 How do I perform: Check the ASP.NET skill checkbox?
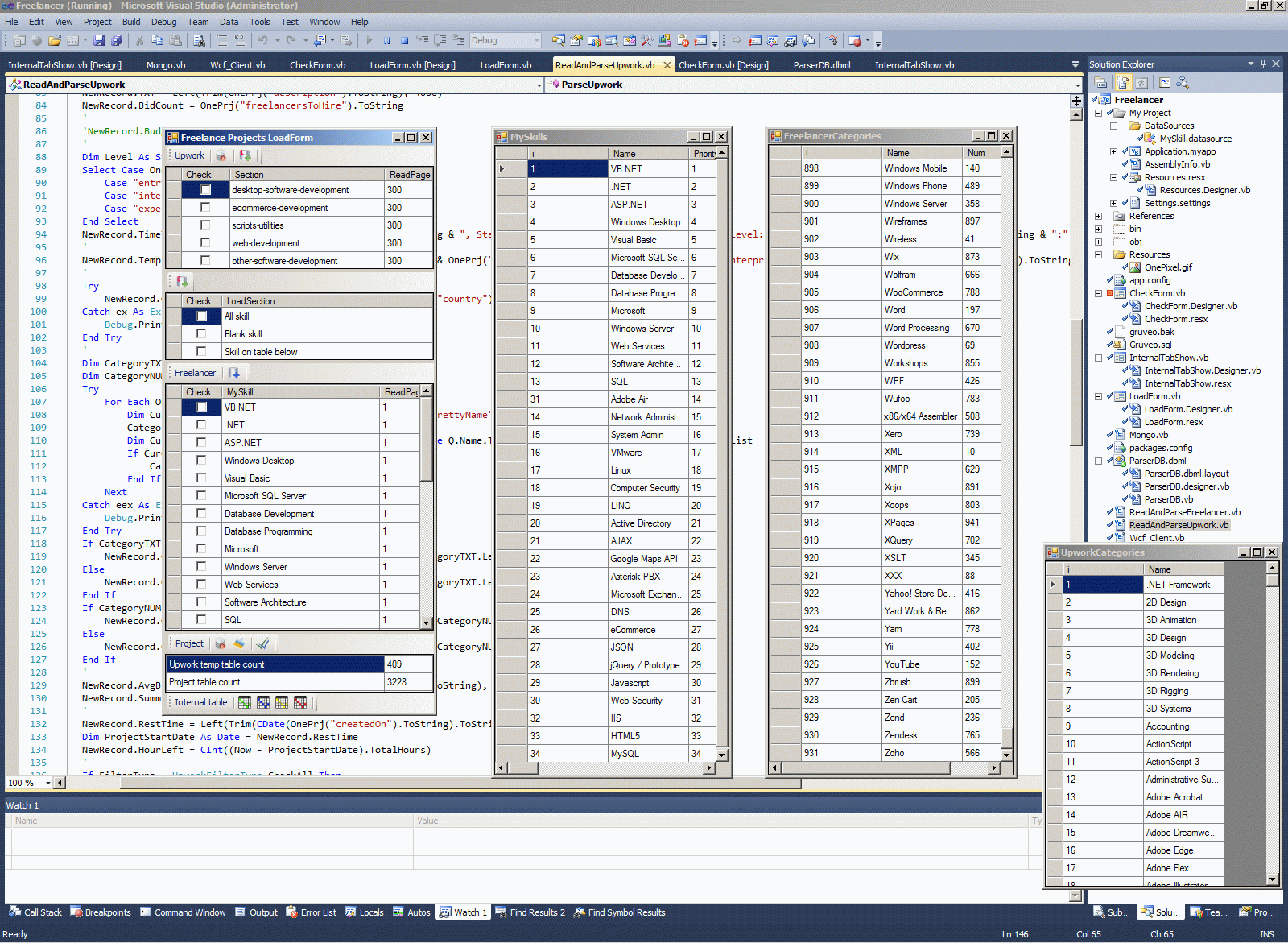click(201, 443)
